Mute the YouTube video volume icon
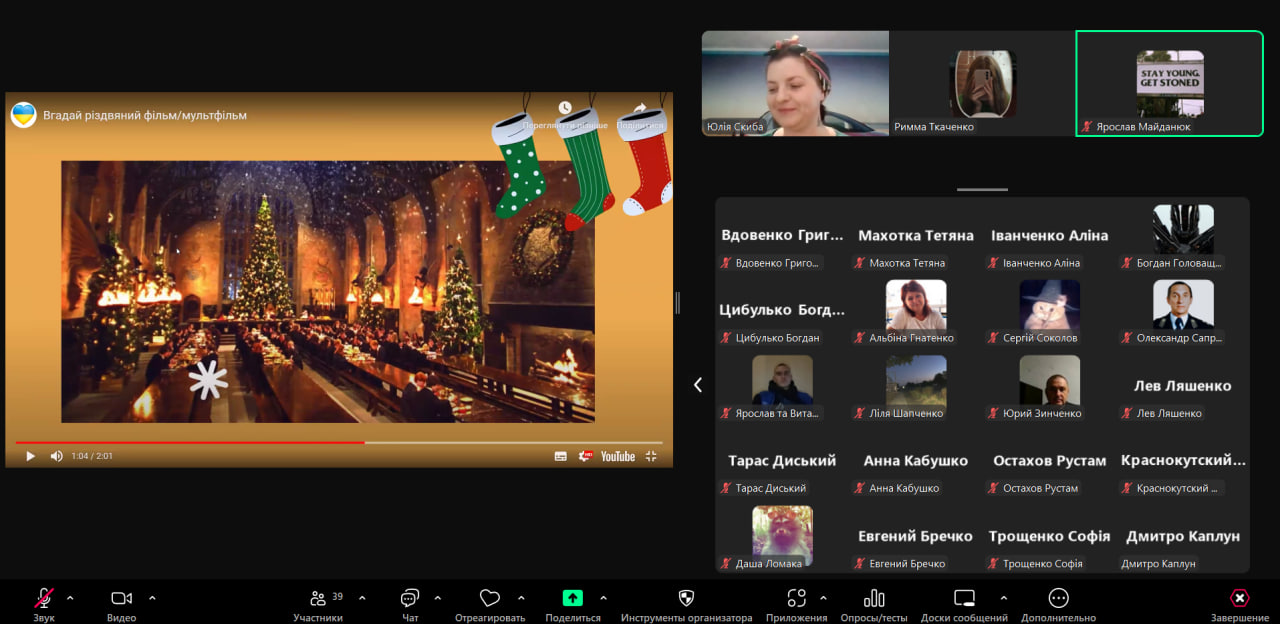This screenshot has height=624, width=1280. 56,456
